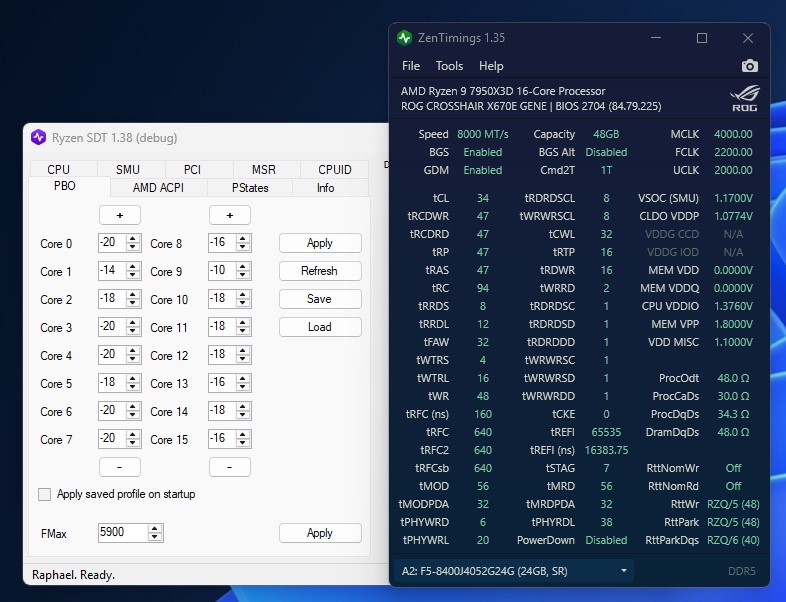
Task: Switch to the PStates tab
Action: click(250, 188)
